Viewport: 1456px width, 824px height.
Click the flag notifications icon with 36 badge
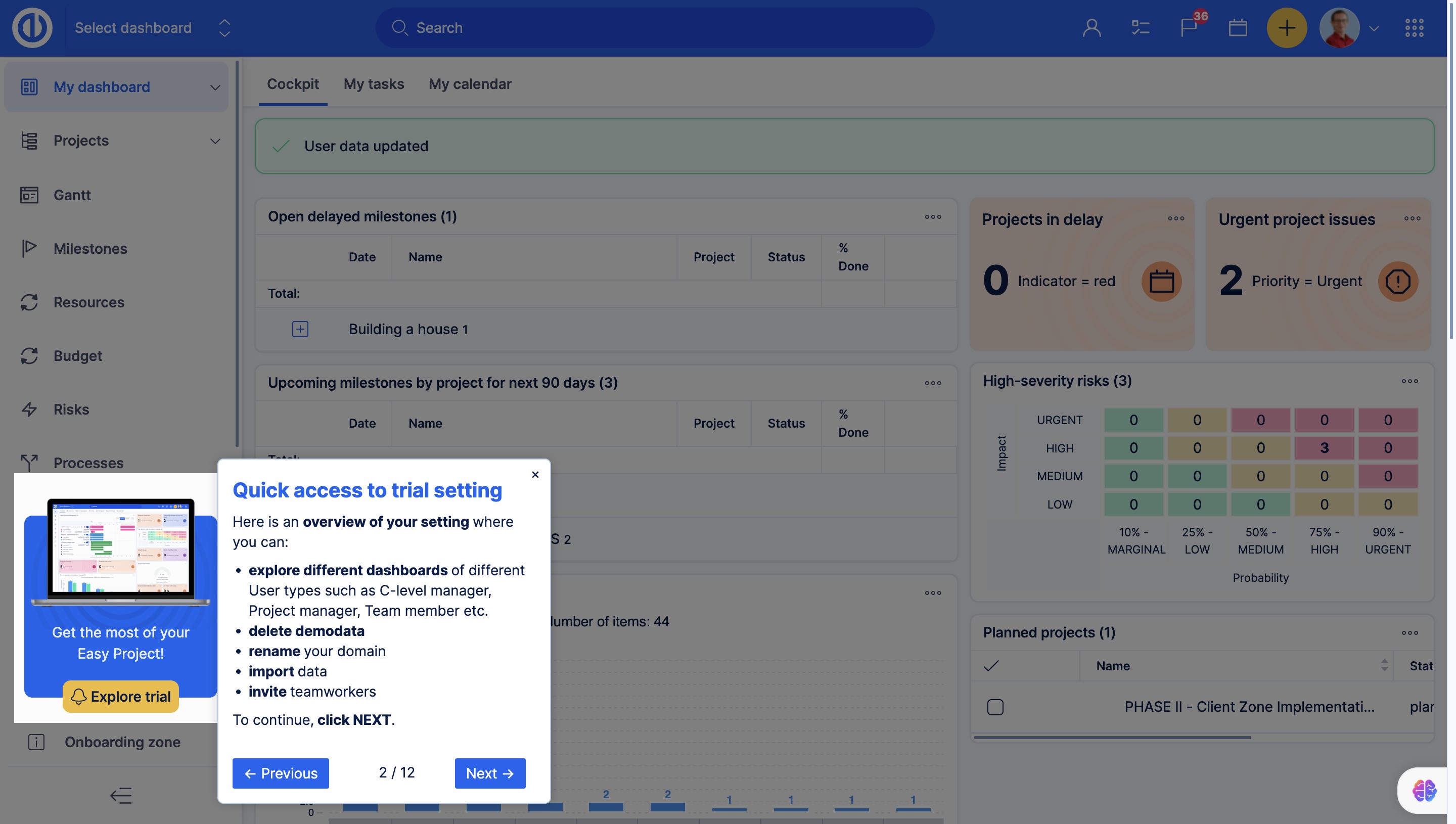click(1189, 28)
